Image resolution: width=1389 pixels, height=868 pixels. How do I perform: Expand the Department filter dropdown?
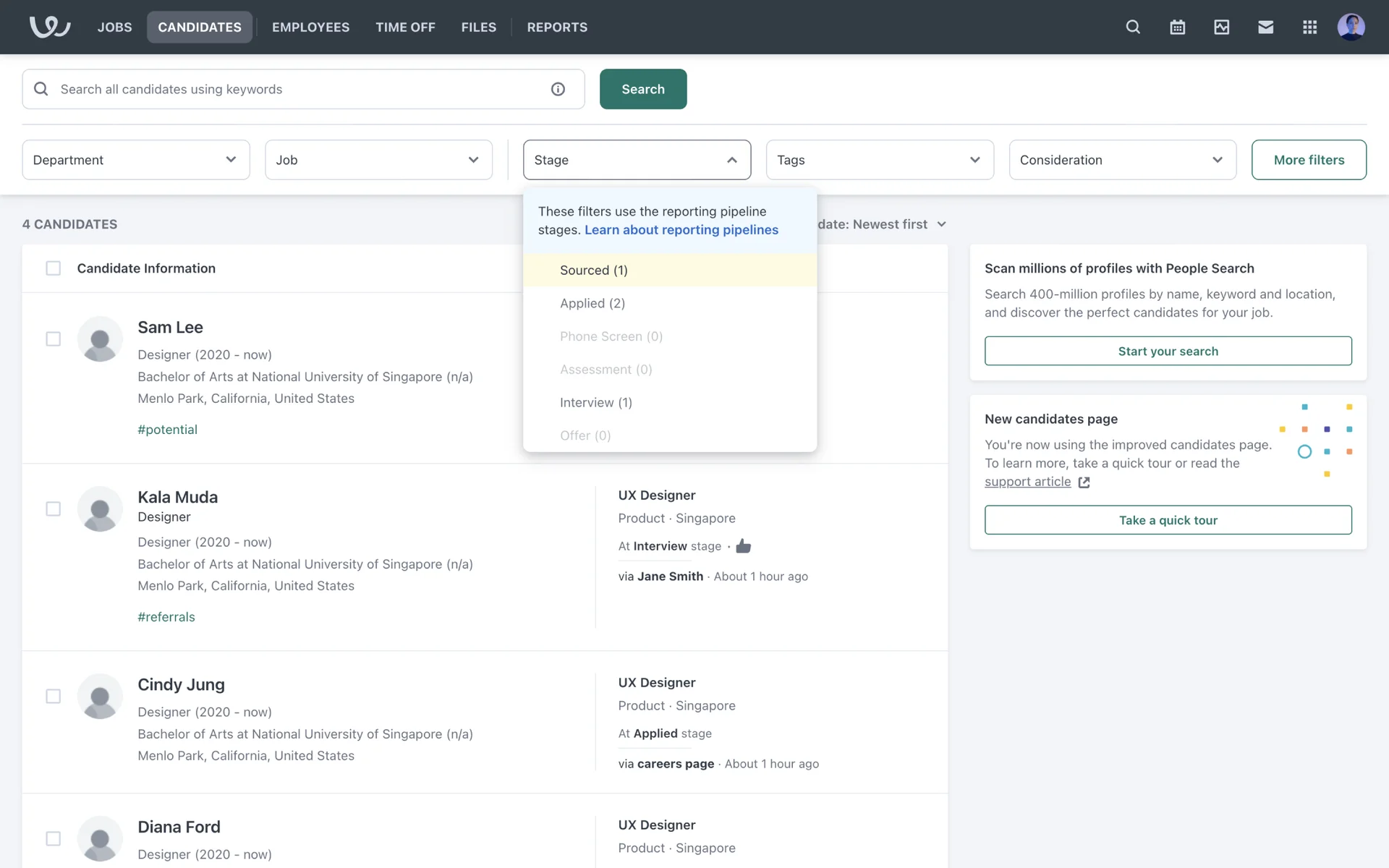(135, 160)
